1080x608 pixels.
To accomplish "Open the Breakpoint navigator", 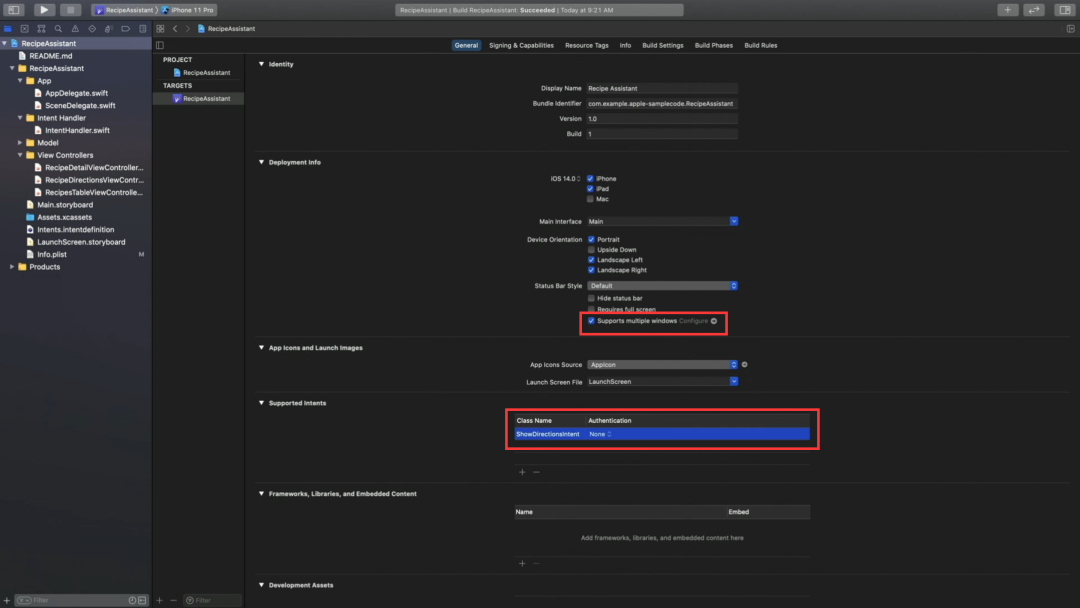I will tap(125, 29).
